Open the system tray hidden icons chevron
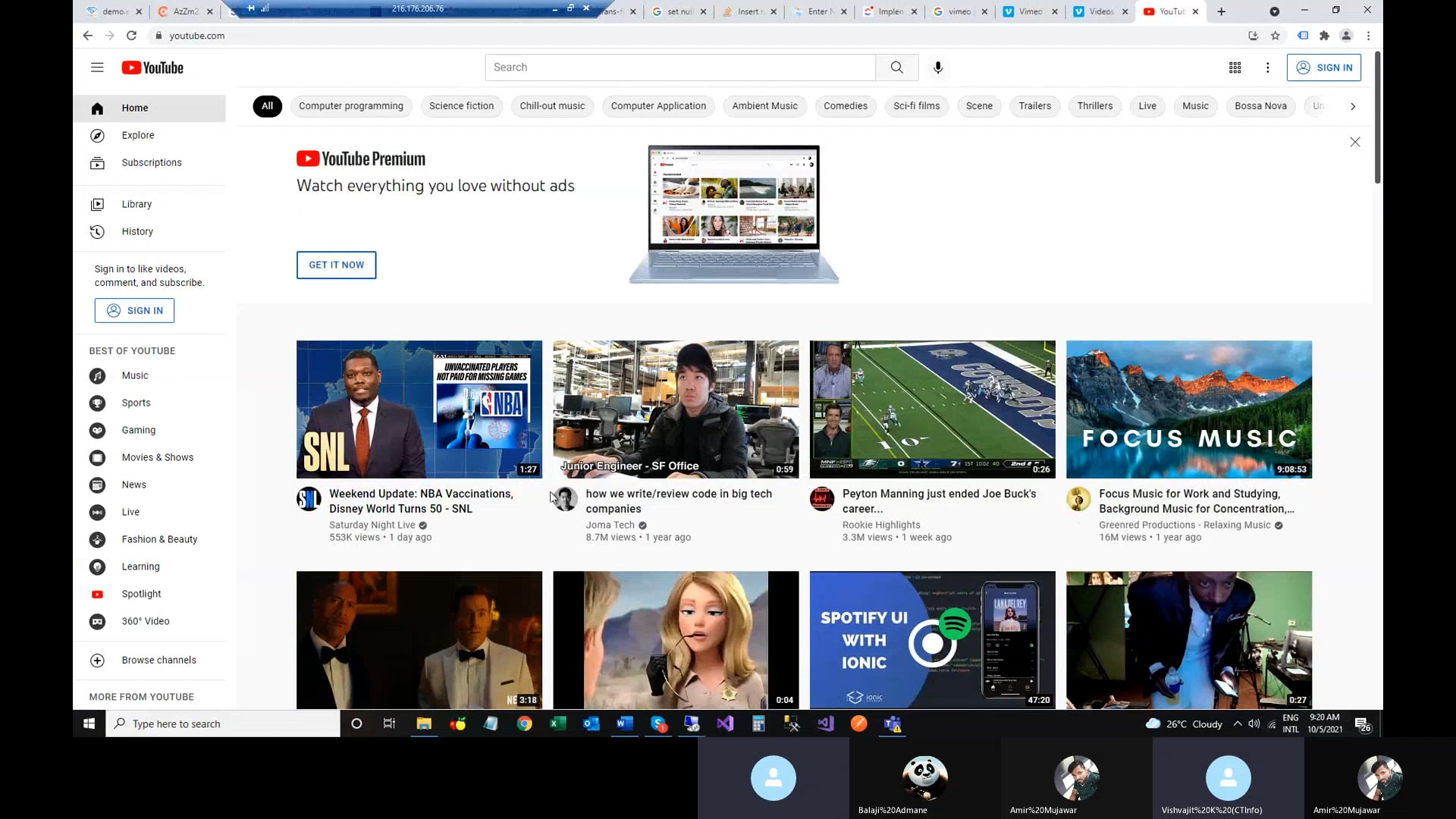This screenshot has height=819, width=1456. click(1237, 723)
